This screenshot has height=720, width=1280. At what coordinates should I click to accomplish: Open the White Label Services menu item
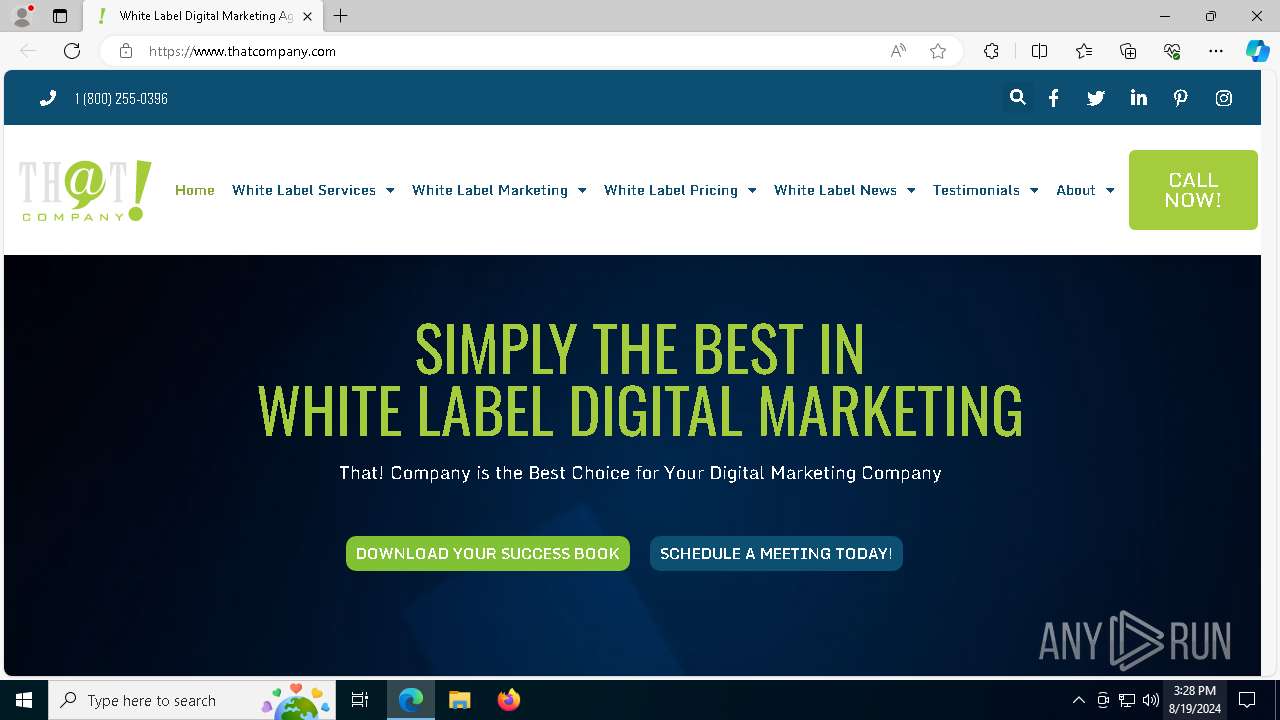[304, 190]
